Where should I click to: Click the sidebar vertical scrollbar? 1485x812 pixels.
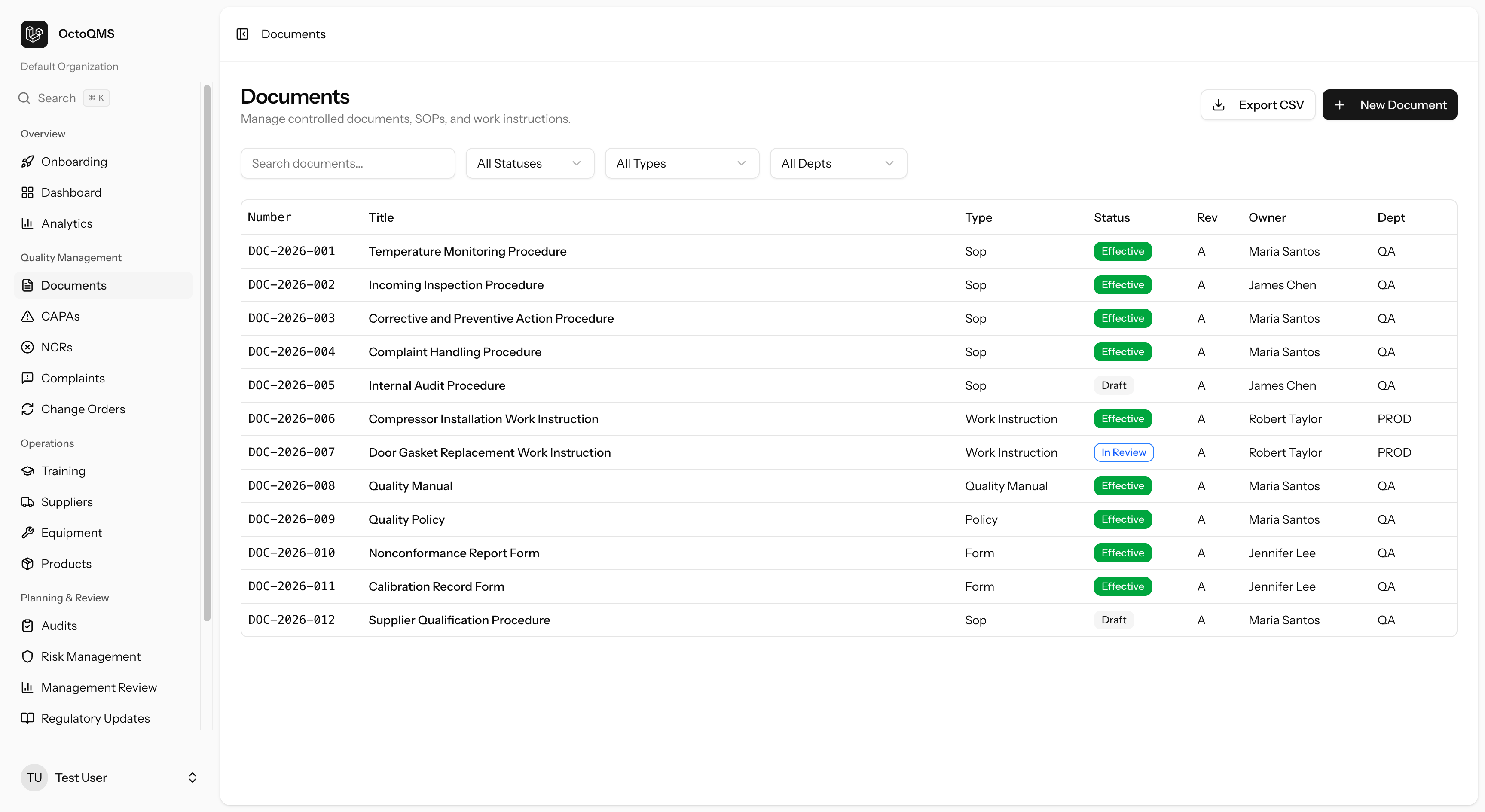tap(207, 353)
